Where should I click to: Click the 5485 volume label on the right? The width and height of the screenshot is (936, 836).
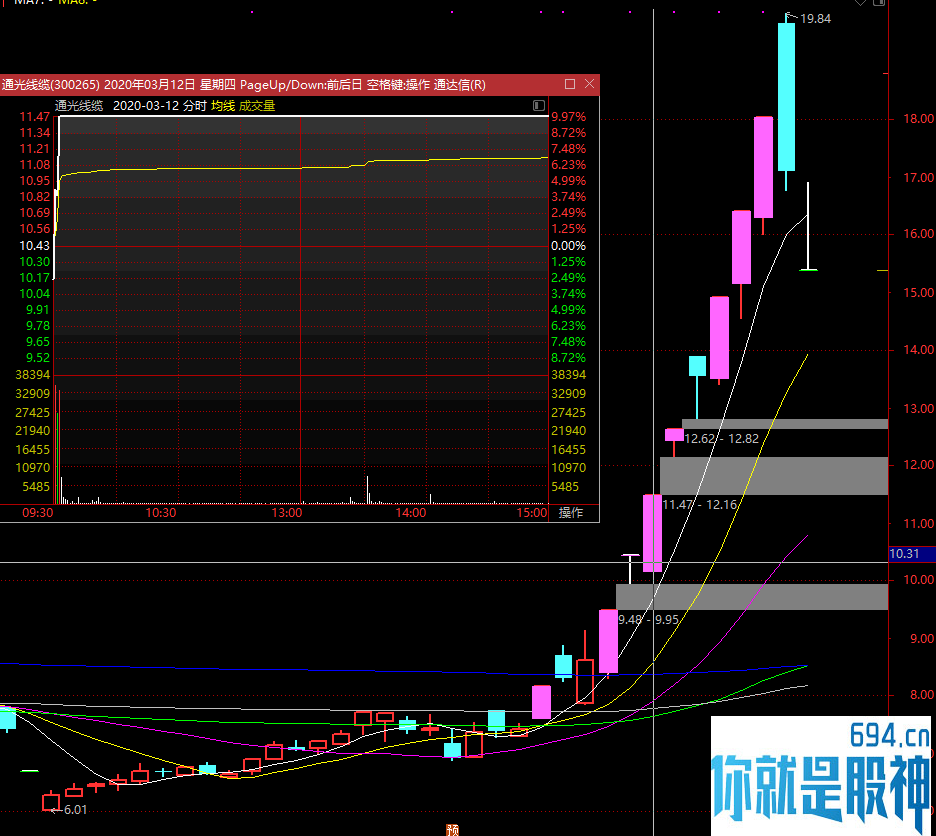pos(565,487)
